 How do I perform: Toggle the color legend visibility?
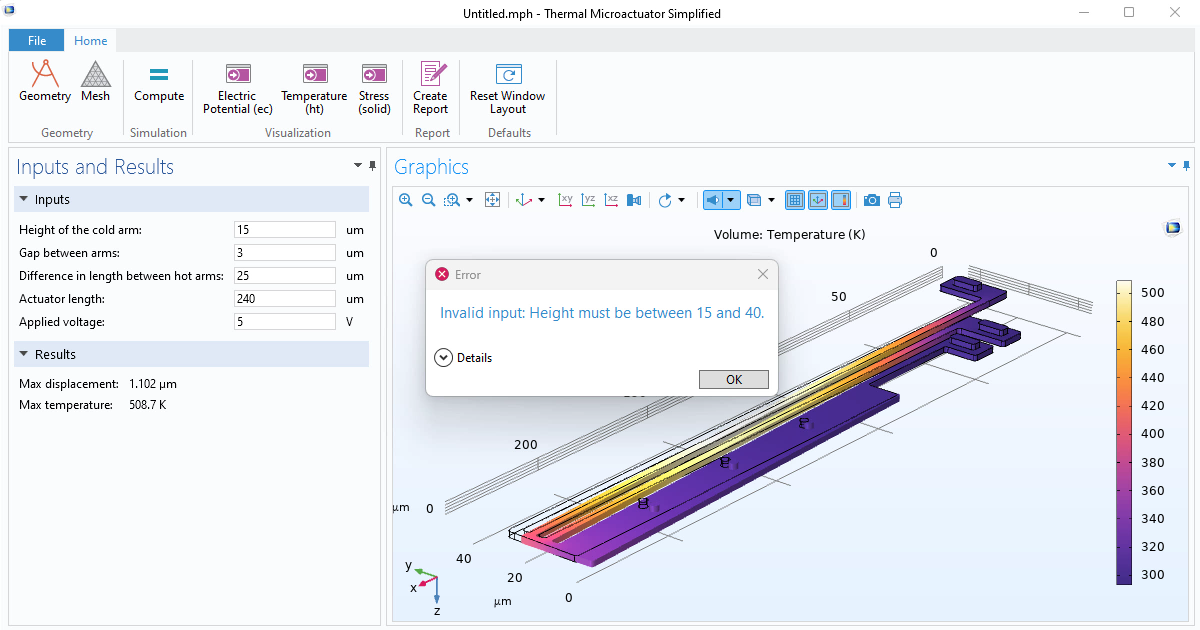pos(841,200)
